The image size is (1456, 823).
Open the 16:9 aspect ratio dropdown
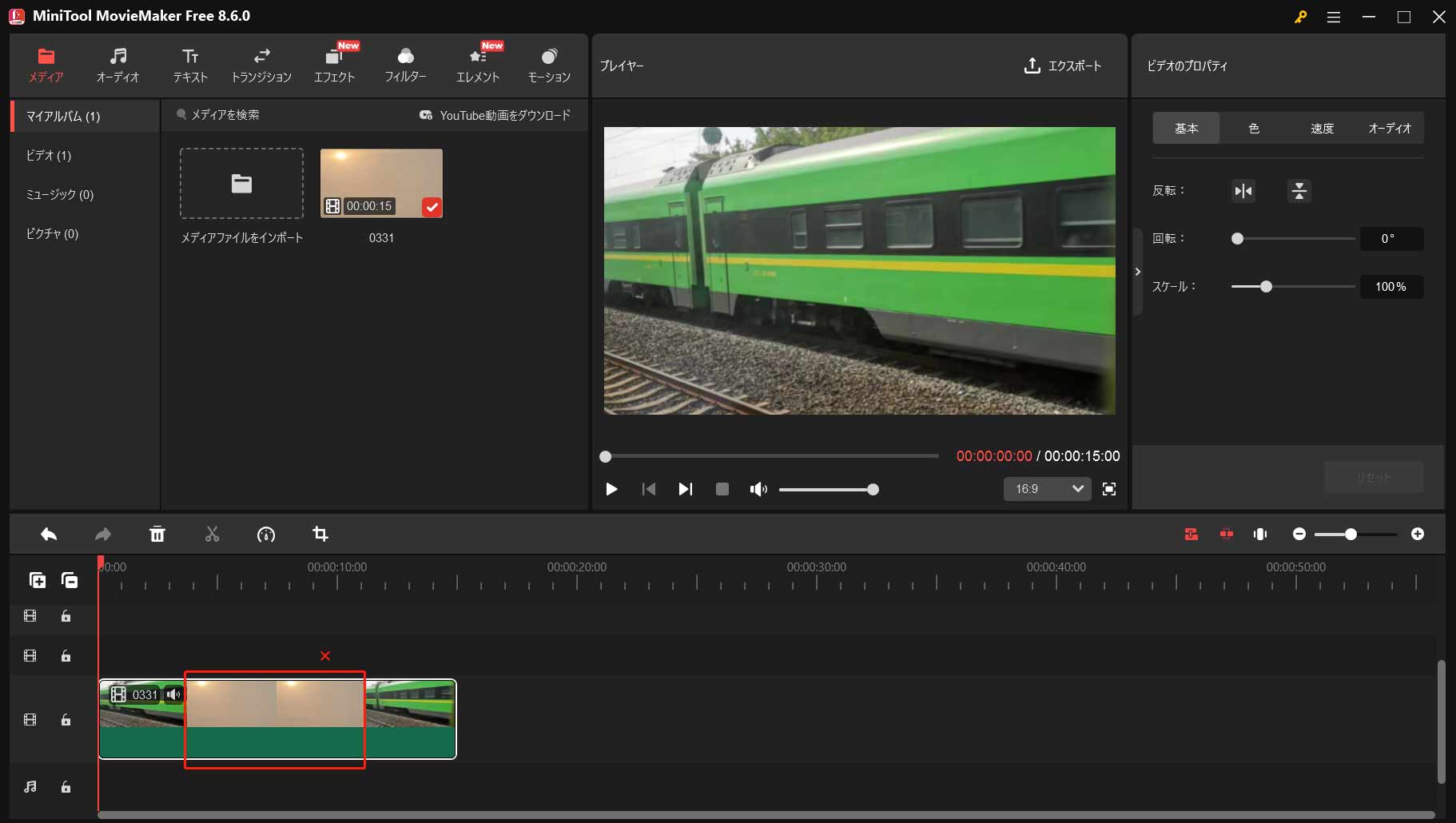tap(1047, 489)
